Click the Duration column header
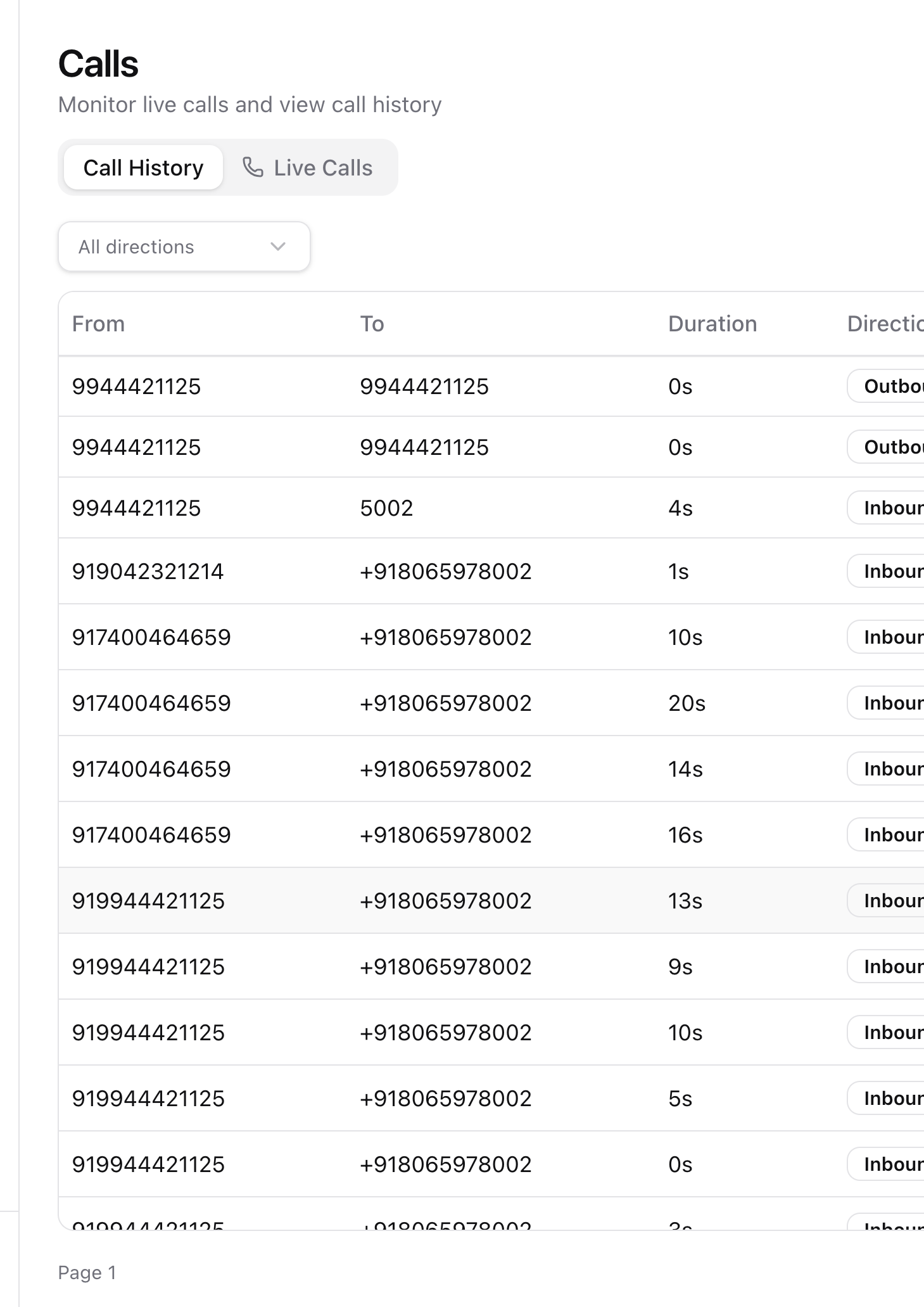924x1307 pixels. click(x=712, y=324)
